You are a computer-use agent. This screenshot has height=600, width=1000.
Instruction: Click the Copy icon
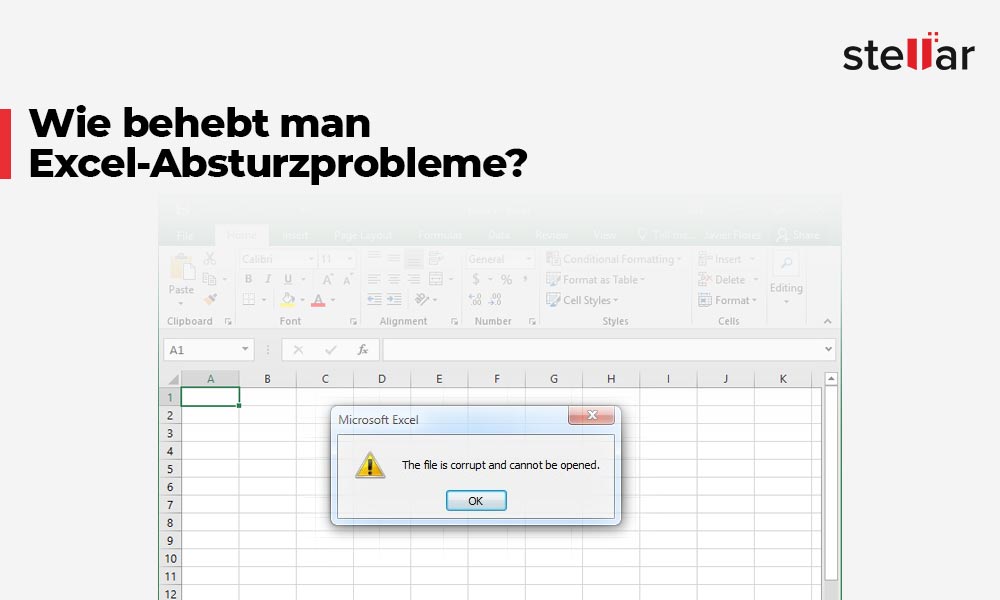click(209, 279)
